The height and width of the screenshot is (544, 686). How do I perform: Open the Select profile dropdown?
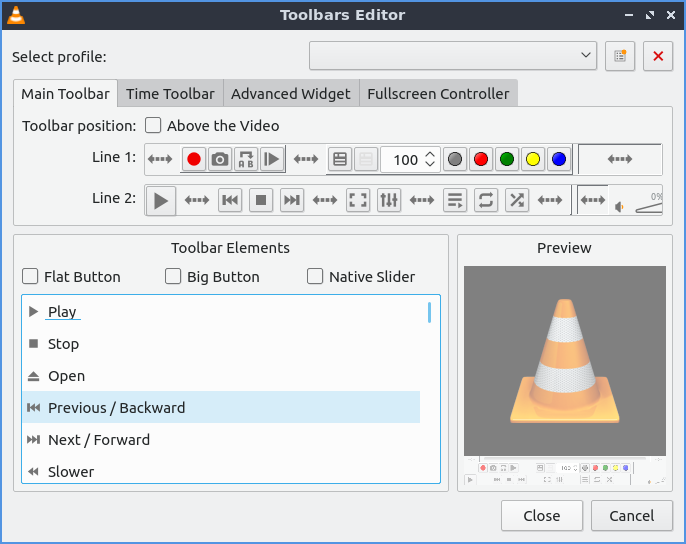[x=453, y=56]
